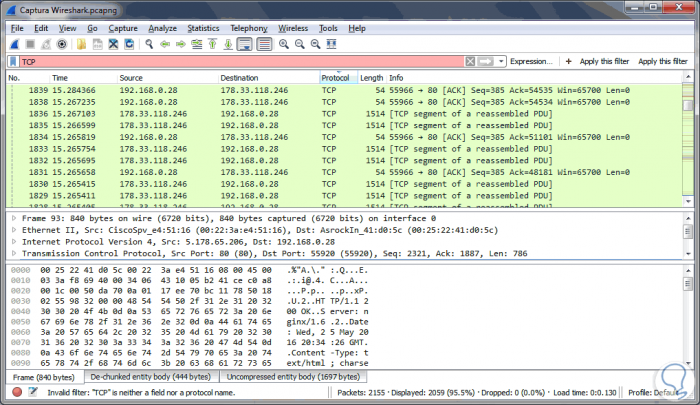Reload this capture file icon
Image resolution: width=700 pixels, height=405 pixels.
[x=129, y=44]
